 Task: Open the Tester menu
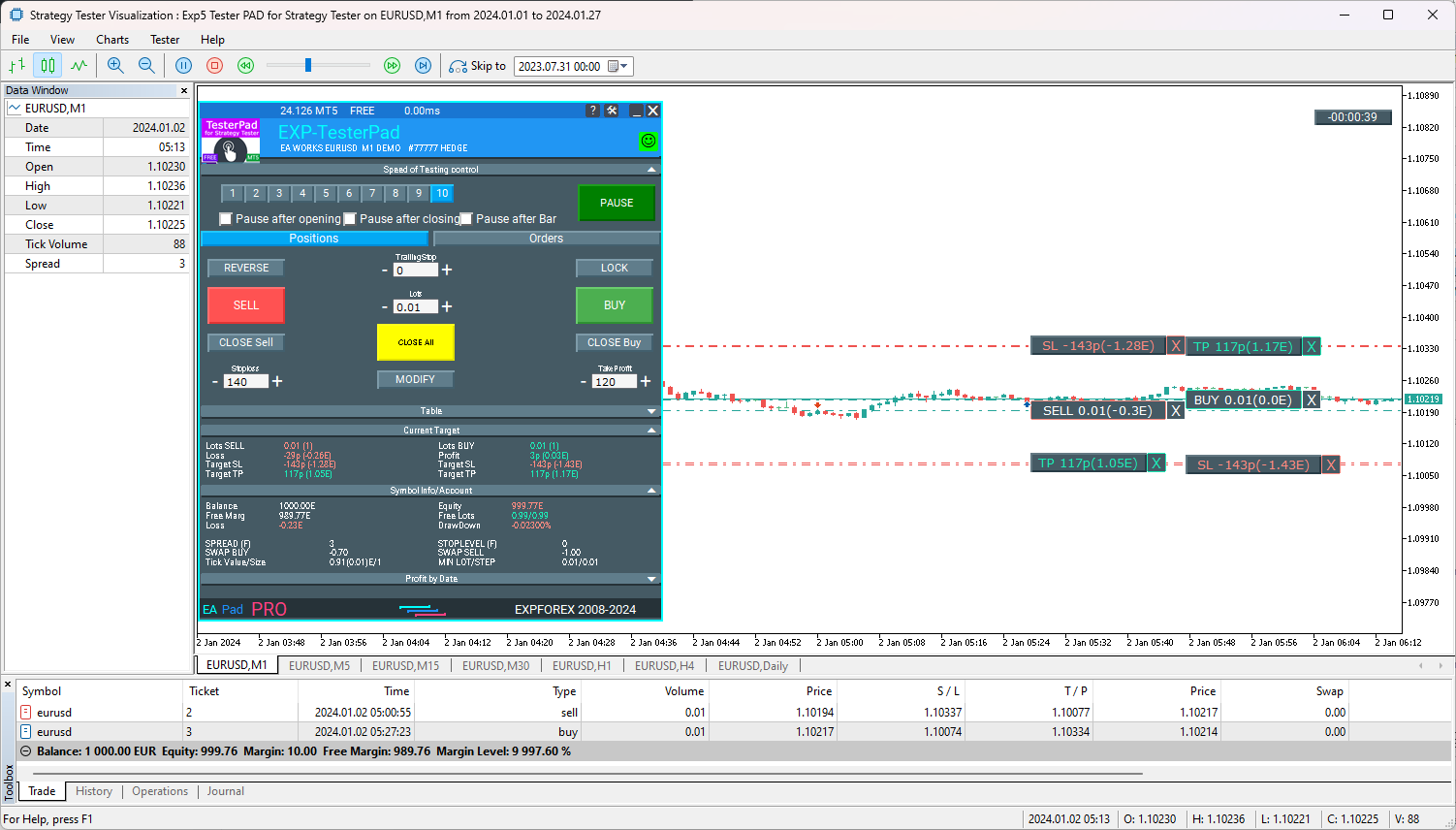[x=164, y=40]
